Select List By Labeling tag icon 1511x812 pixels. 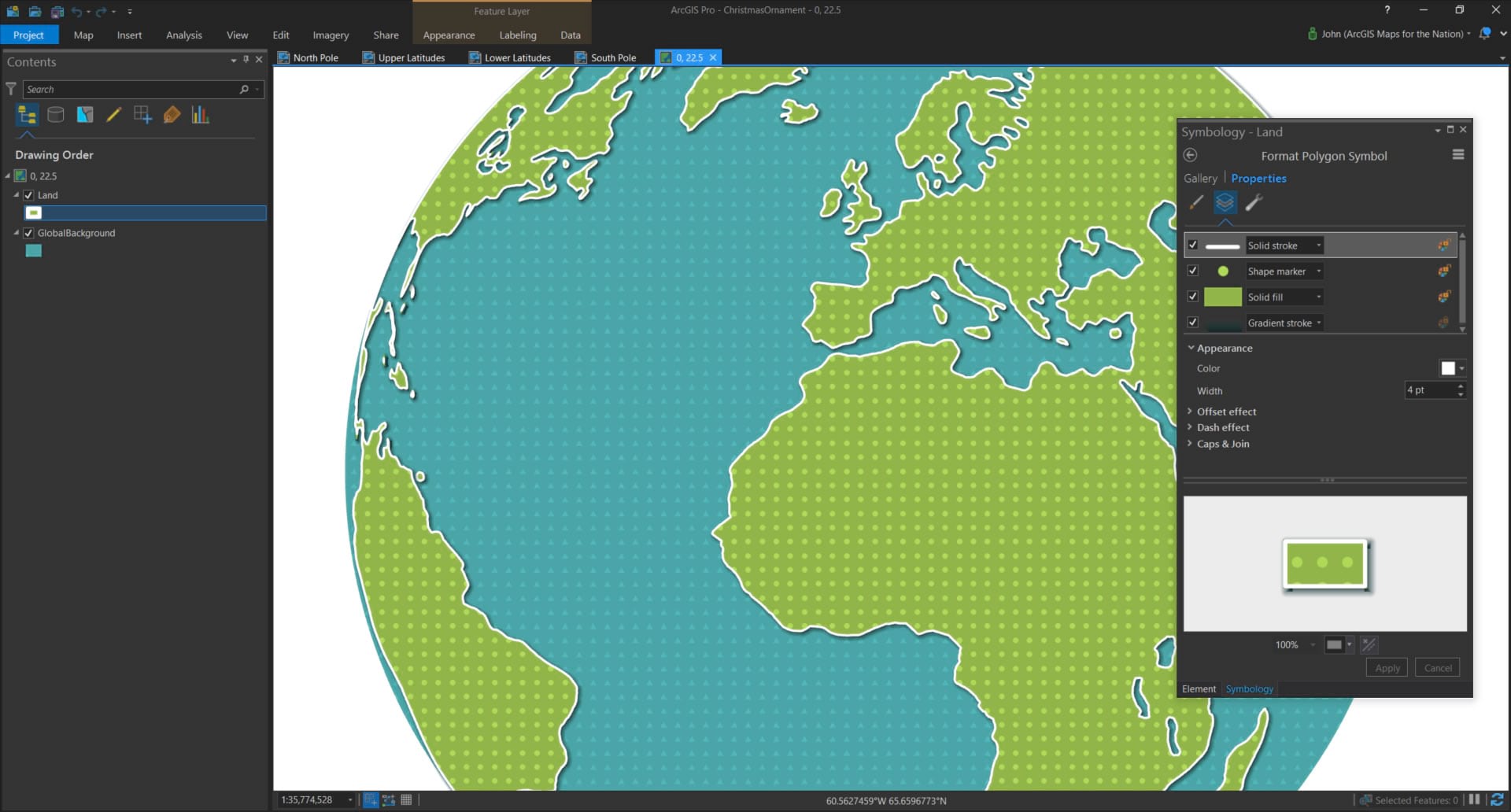click(x=172, y=115)
